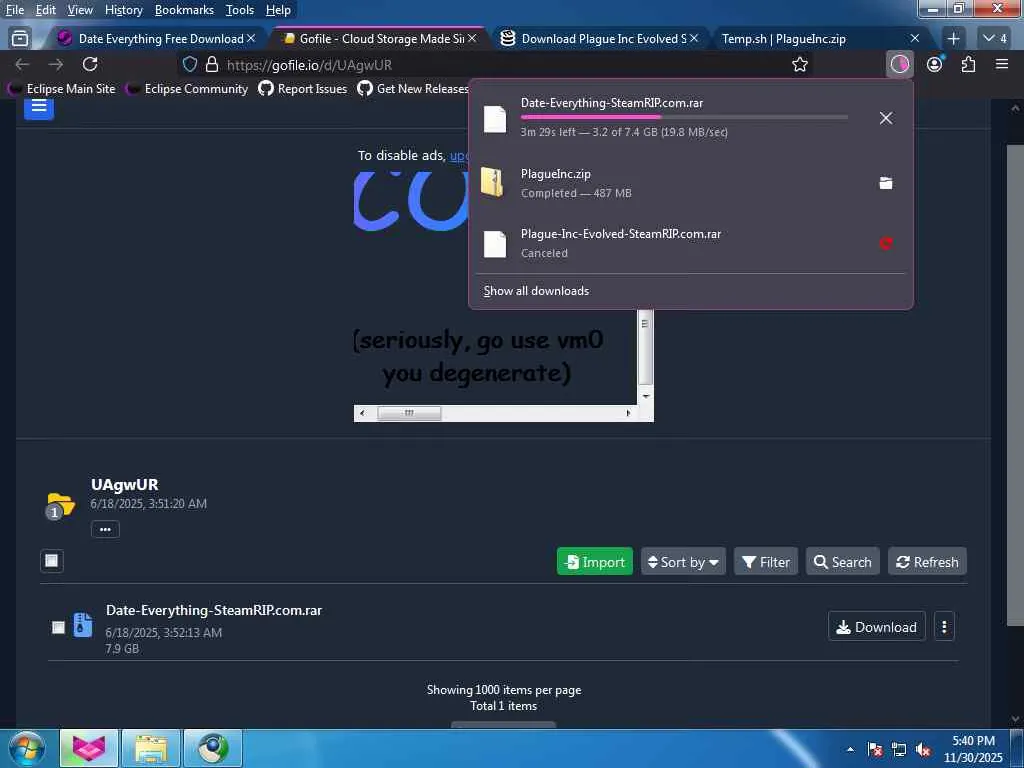Open the Edit menu
This screenshot has width=1024, height=768.
(x=45, y=10)
